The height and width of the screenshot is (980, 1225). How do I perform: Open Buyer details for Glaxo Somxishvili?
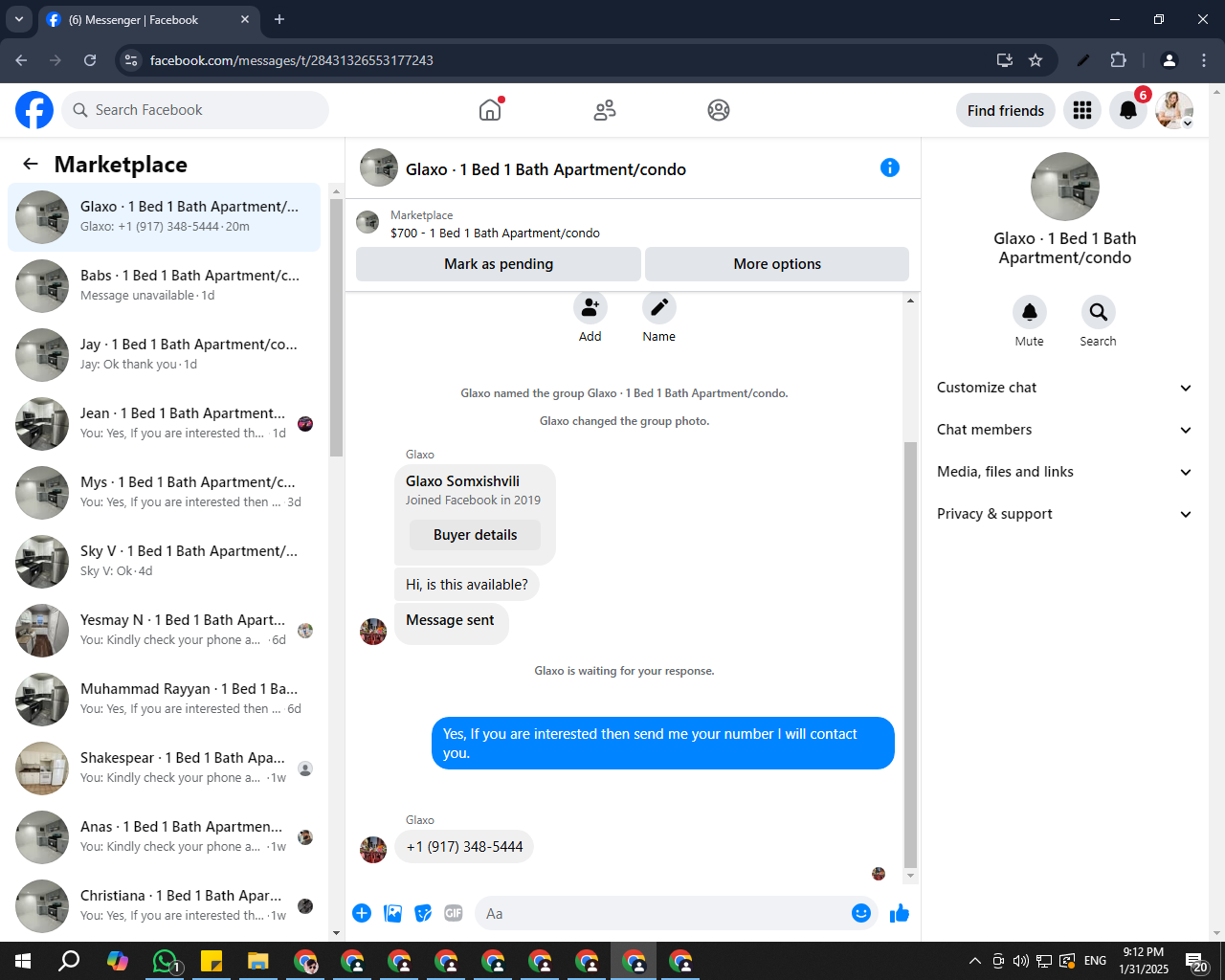point(475,535)
